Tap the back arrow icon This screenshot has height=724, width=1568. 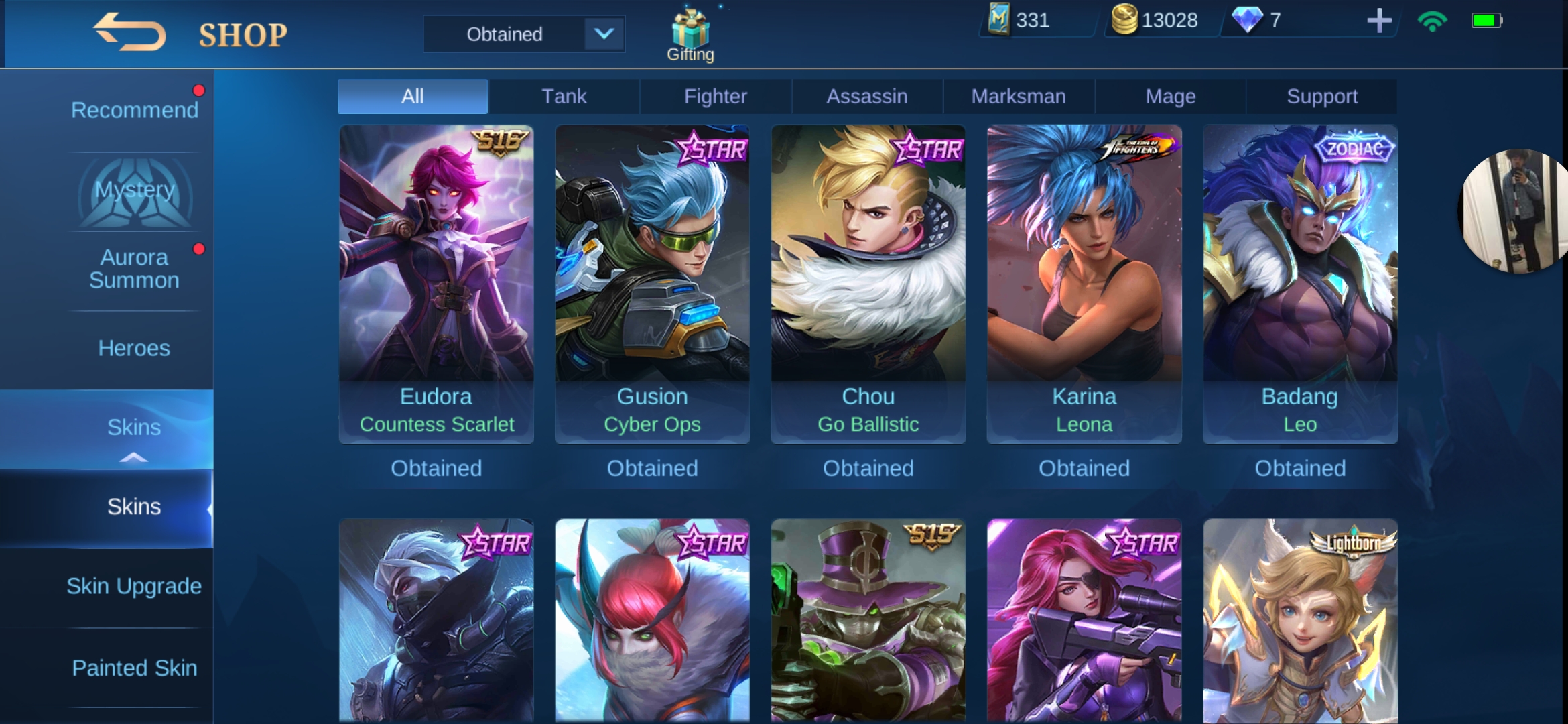(129, 32)
